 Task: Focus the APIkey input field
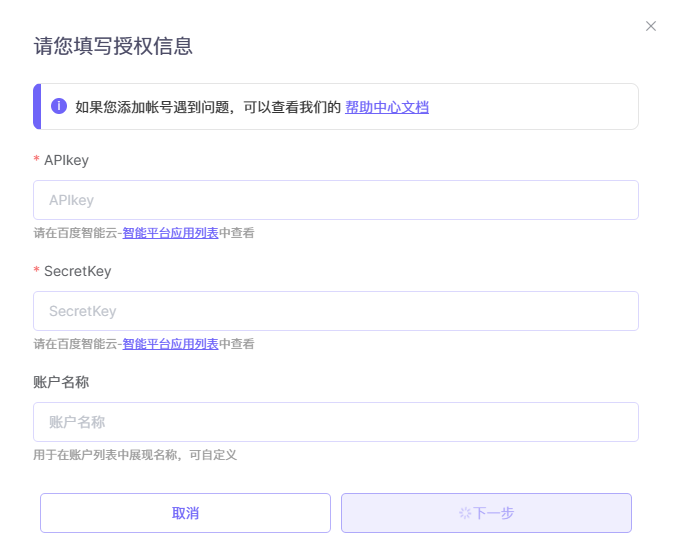(x=336, y=200)
